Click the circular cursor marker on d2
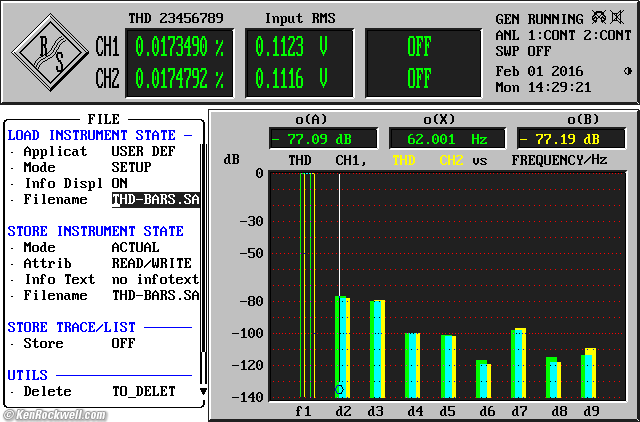The height and width of the screenshot is (422, 640). [340, 389]
